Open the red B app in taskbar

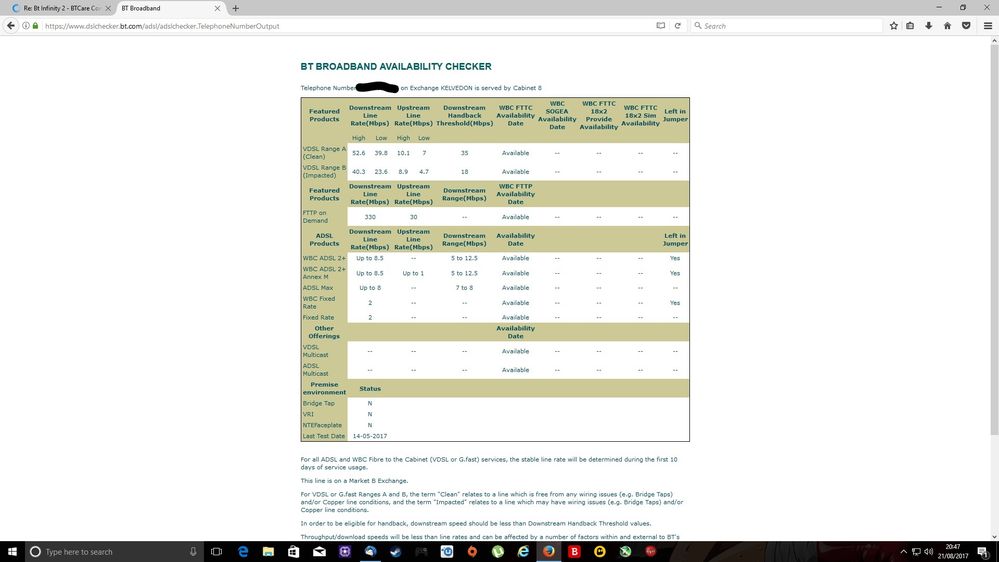point(574,552)
